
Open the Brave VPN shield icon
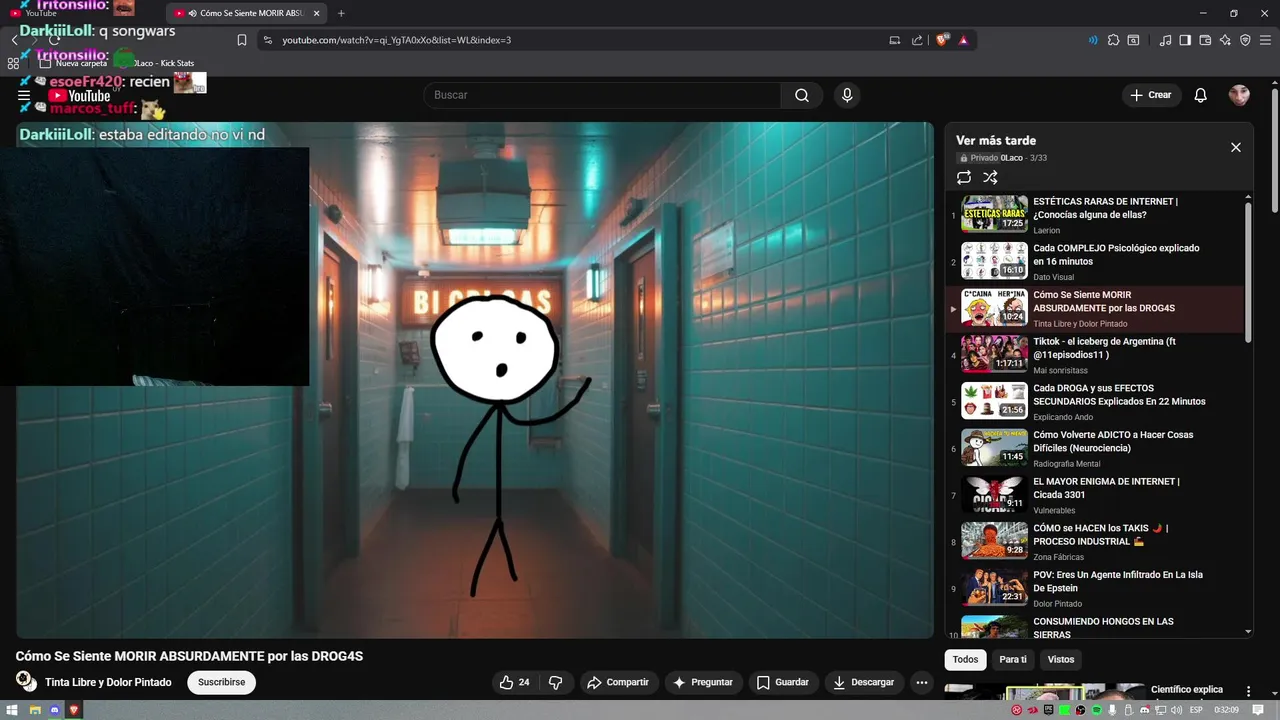[1245, 40]
